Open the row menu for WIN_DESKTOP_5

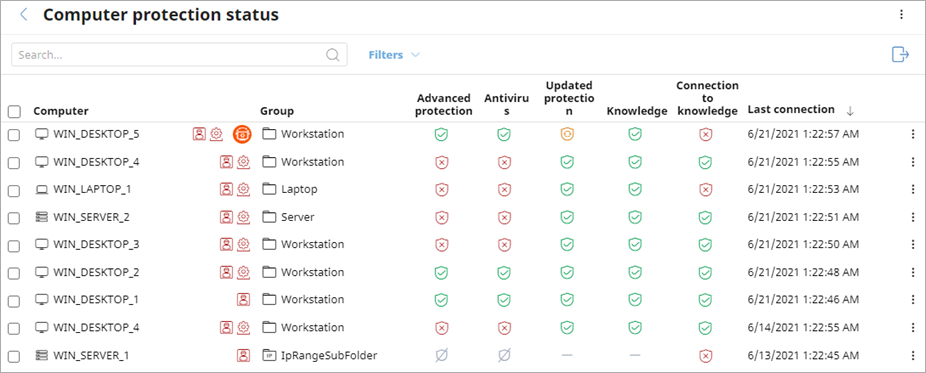(x=912, y=135)
